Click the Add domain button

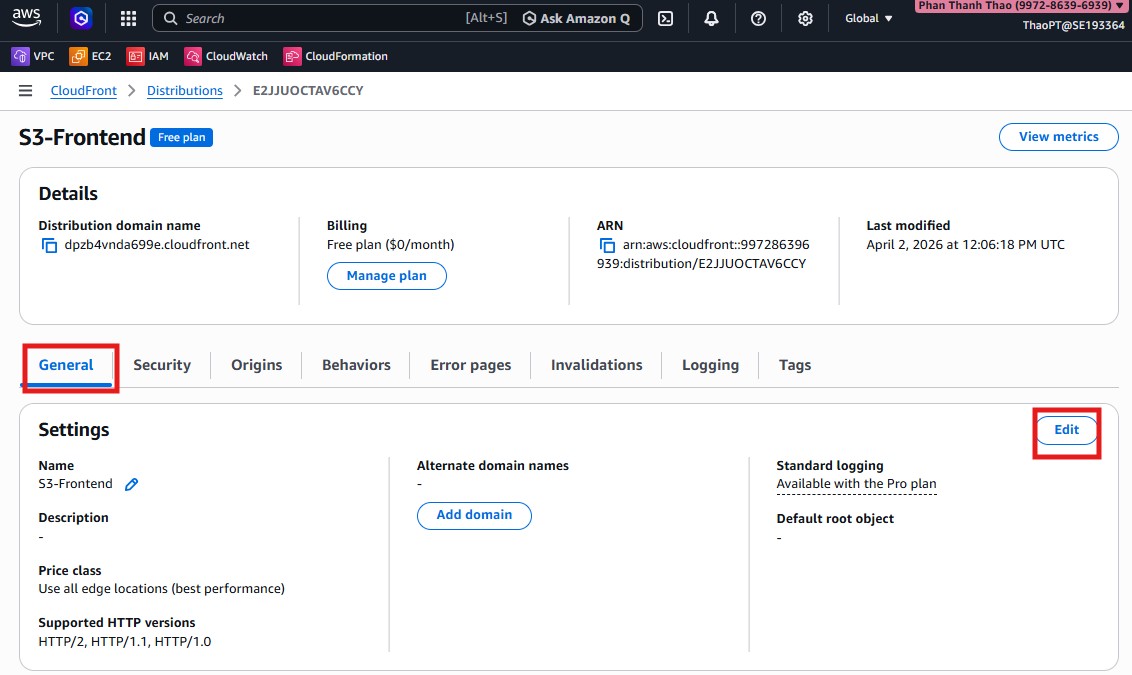[x=474, y=515]
